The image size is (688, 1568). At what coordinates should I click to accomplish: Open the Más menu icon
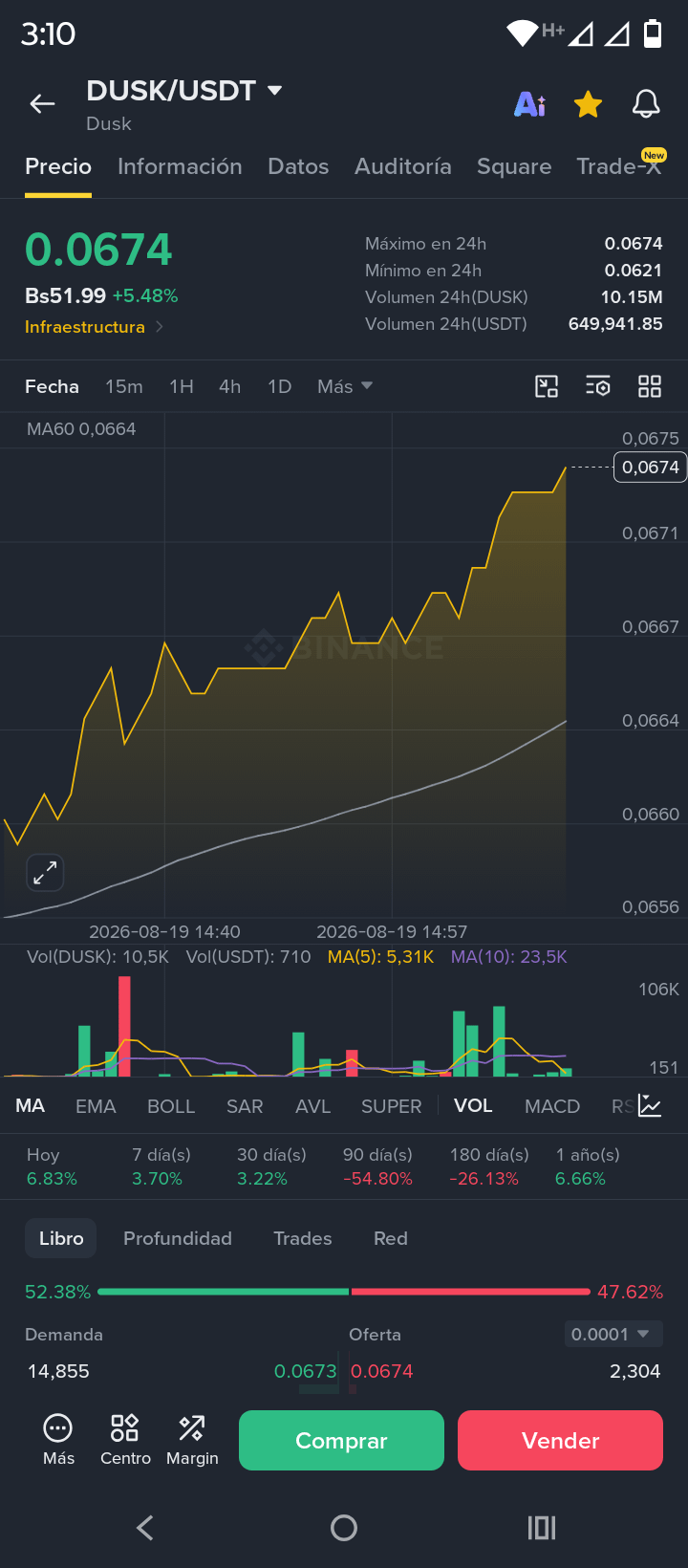coord(58,1440)
